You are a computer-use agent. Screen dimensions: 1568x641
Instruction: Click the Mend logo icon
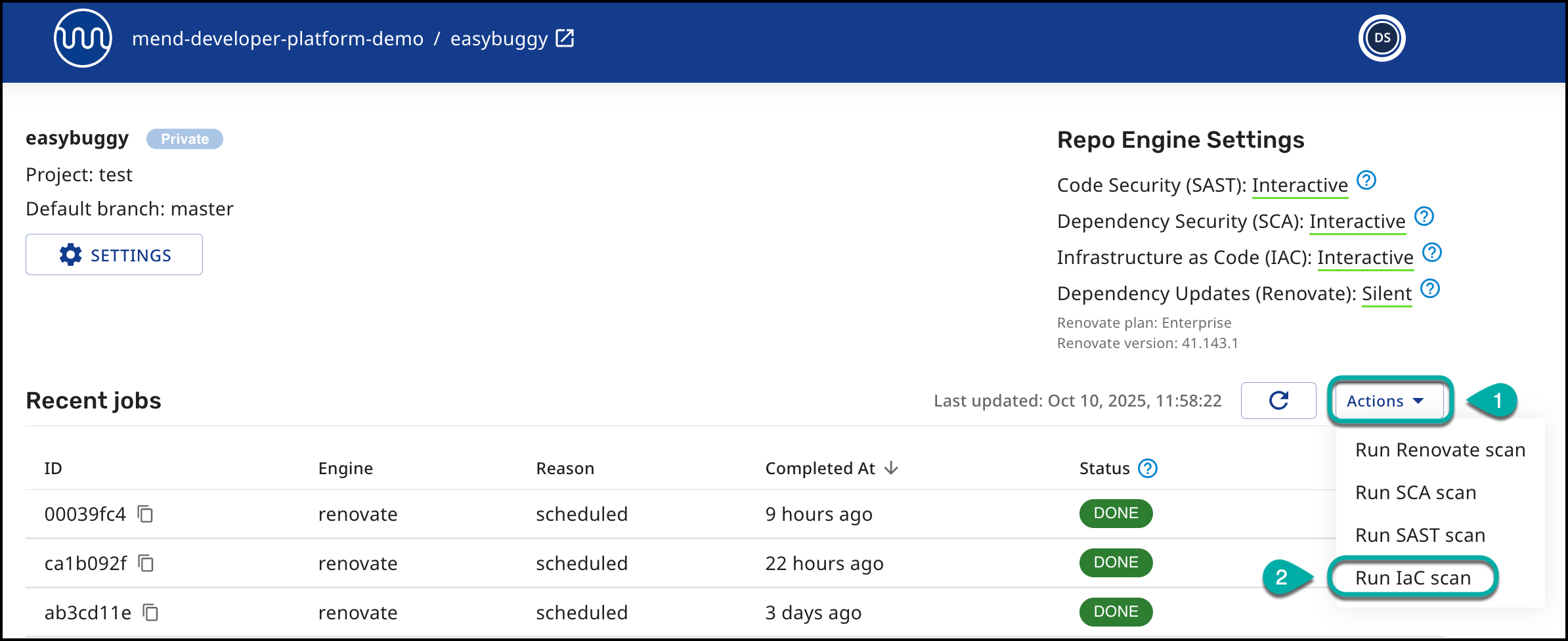tap(83, 38)
